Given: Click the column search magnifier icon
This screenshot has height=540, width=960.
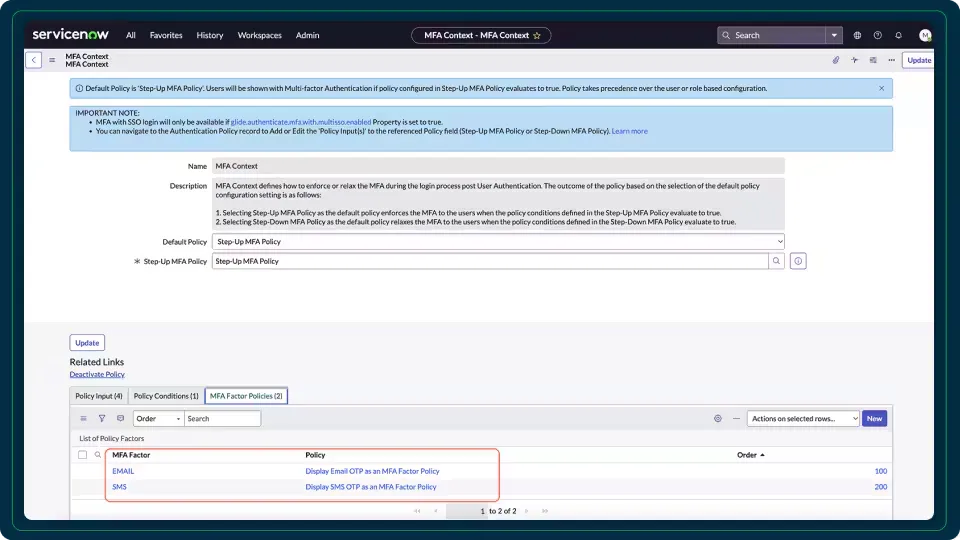Looking at the screenshot, I should (x=97, y=455).
